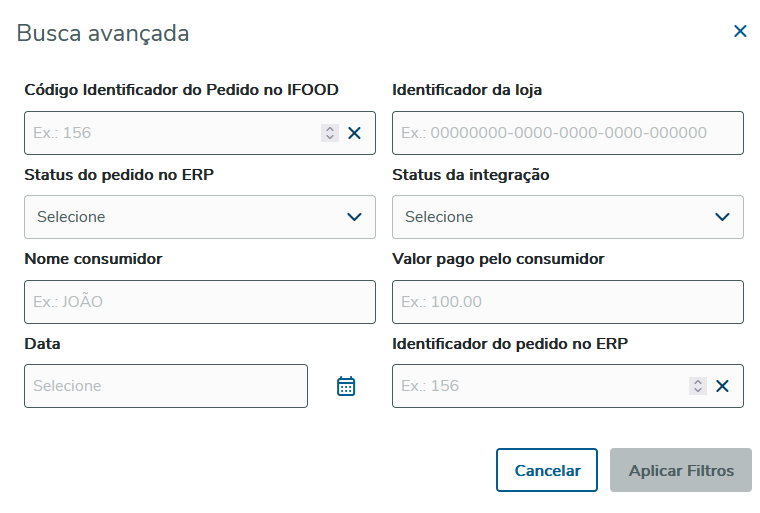760x513 pixels.
Task: Decrease the ERP order identifier value
Action: [698, 390]
